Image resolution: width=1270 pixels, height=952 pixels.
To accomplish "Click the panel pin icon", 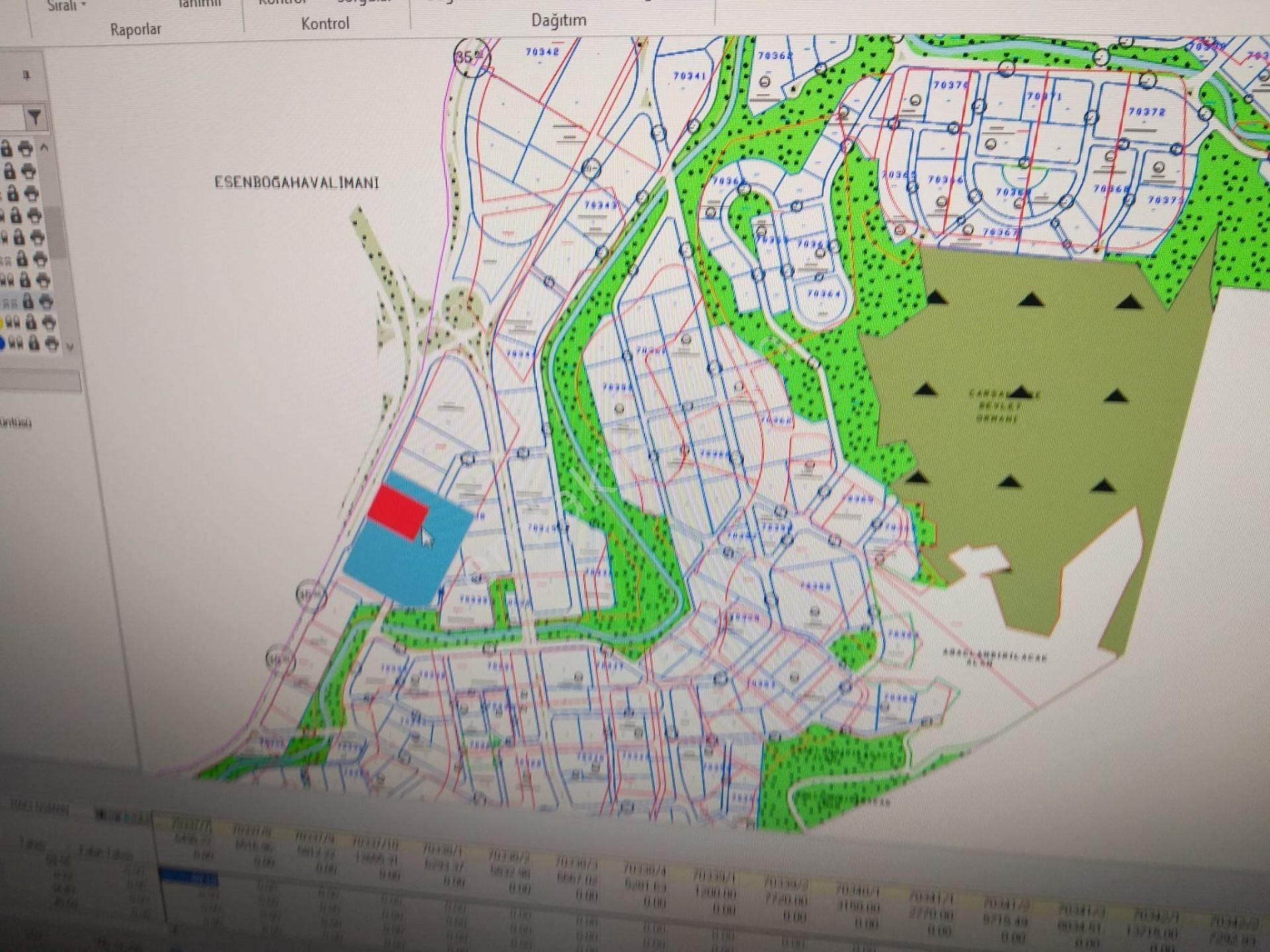I will click(x=26, y=75).
